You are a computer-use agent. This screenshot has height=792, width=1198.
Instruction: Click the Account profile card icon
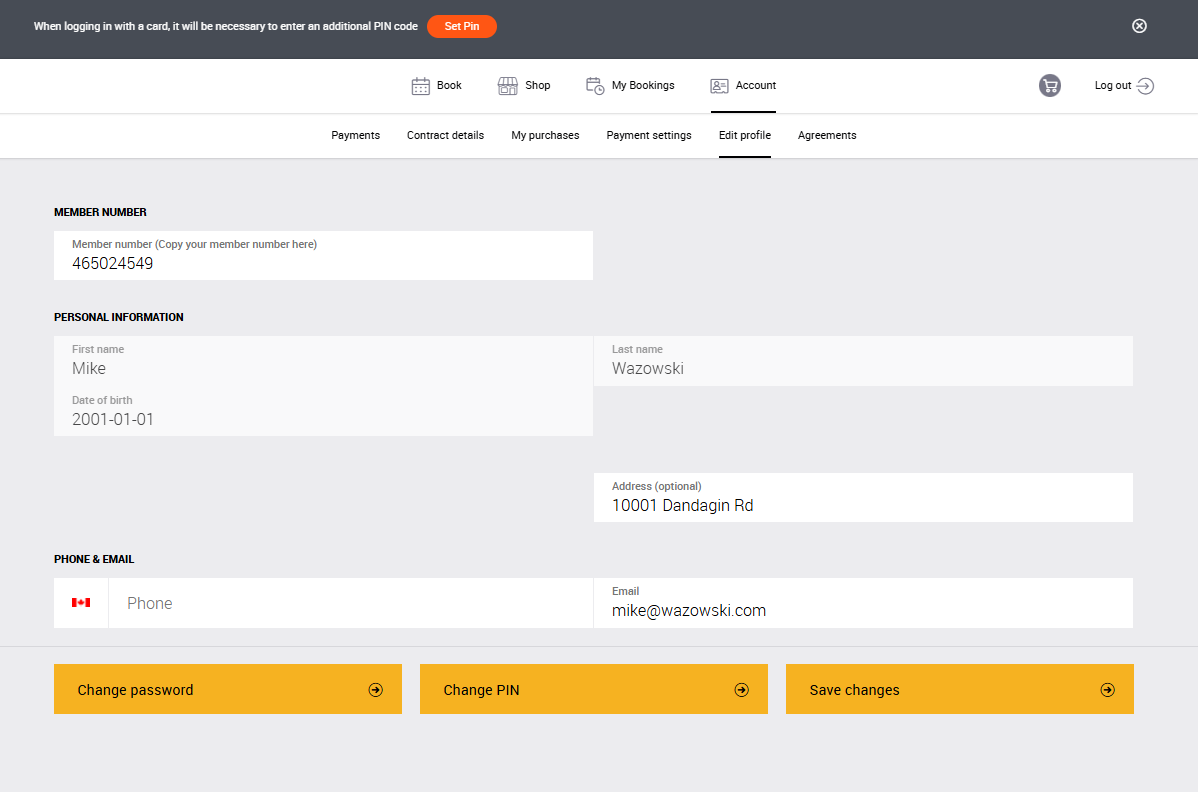click(720, 86)
